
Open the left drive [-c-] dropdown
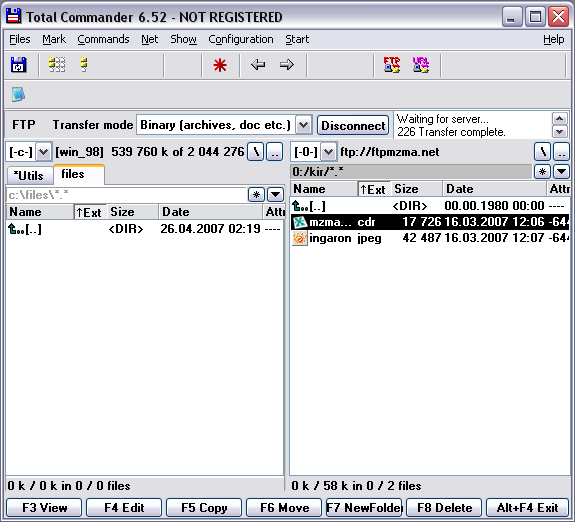point(44,152)
